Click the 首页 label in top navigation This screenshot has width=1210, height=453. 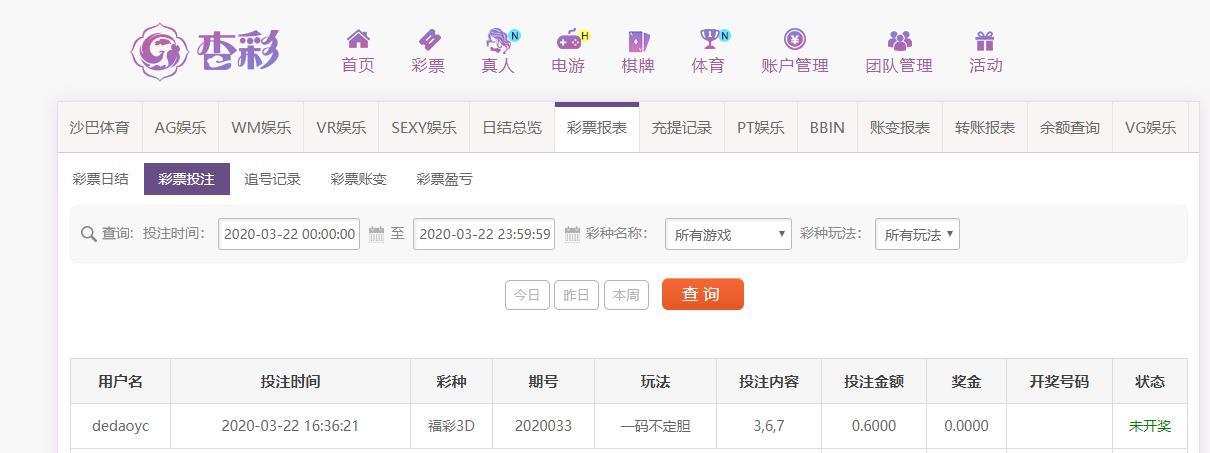click(x=358, y=65)
